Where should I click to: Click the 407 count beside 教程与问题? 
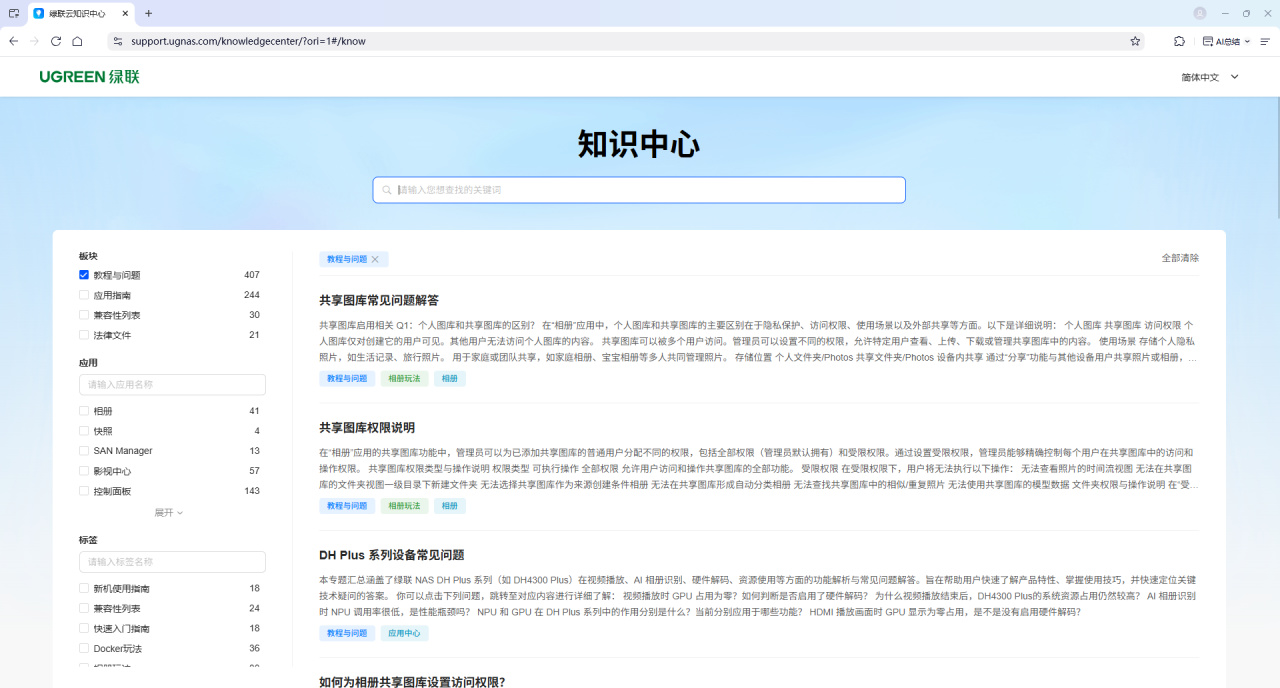coord(252,275)
